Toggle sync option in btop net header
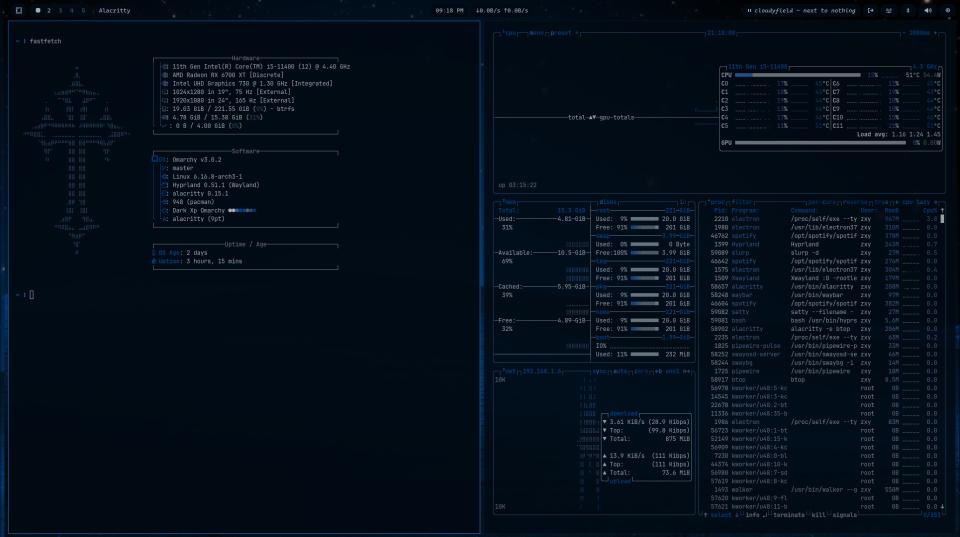This screenshot has height=537, width=960. pos(599,371)
